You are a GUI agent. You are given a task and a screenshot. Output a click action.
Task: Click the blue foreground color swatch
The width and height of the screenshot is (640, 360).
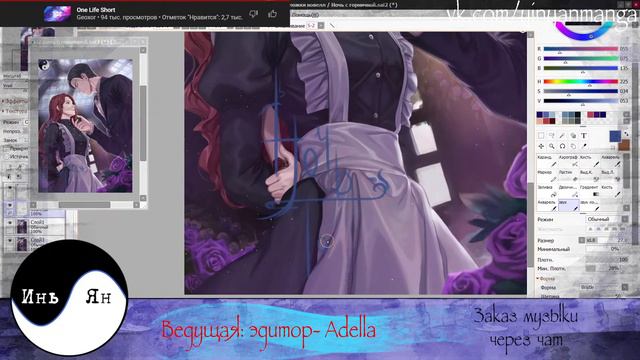click(615, 136)
